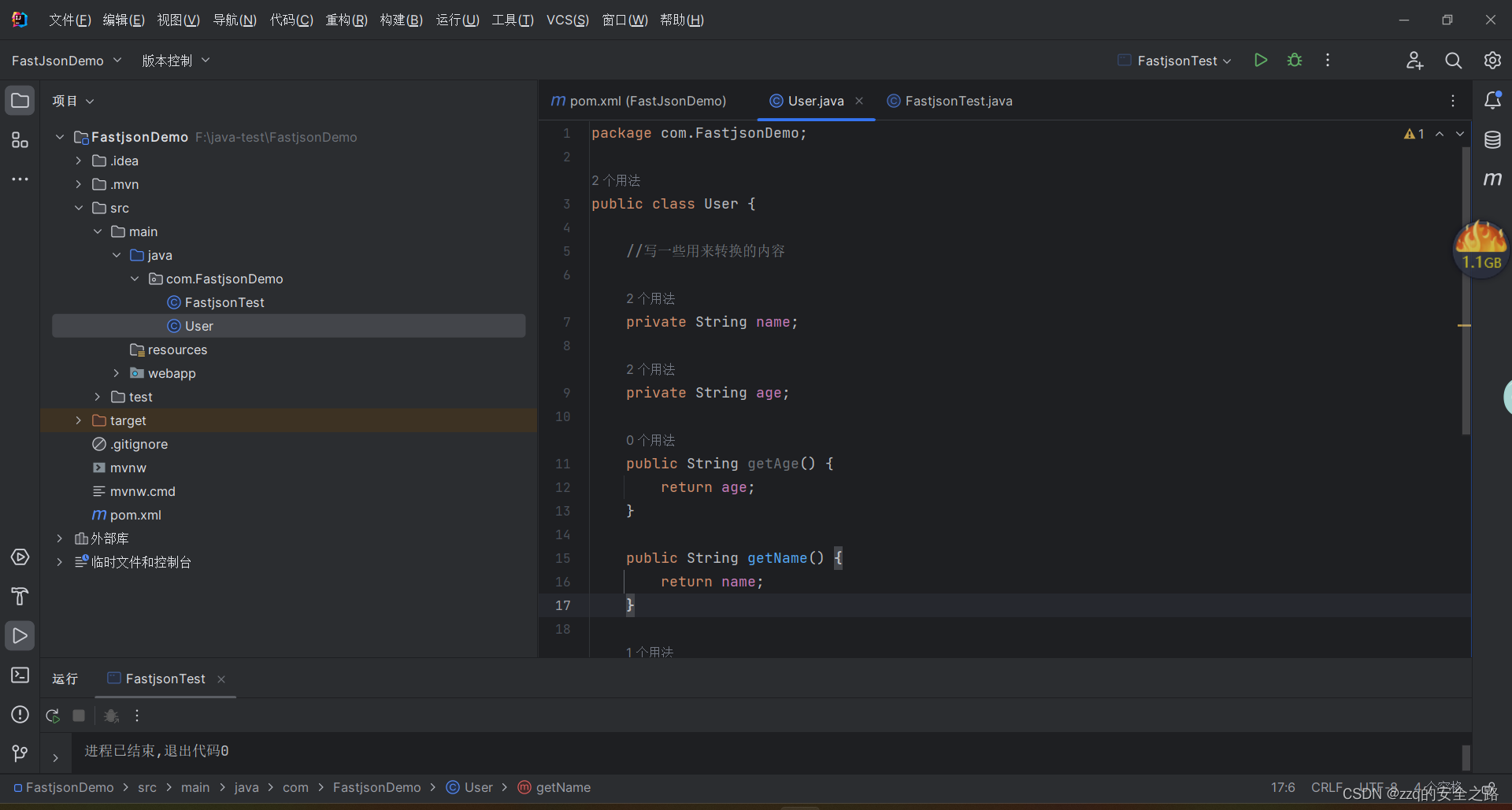Switch to the pom.xml editor tab
1512x810 pixels.
[639, 101]
